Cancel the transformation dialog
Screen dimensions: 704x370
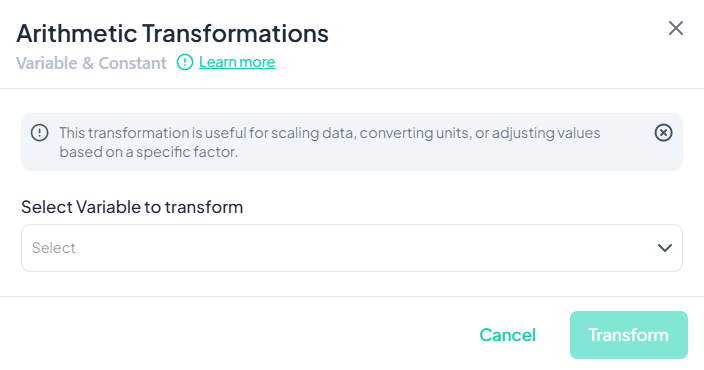[x=507, y=335]
